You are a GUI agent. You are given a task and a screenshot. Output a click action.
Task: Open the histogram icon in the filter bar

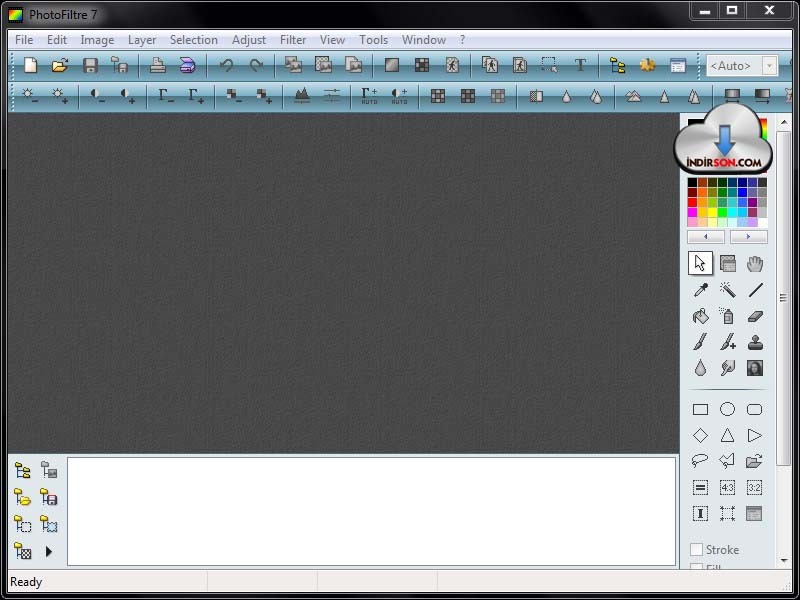pos(302,95)
